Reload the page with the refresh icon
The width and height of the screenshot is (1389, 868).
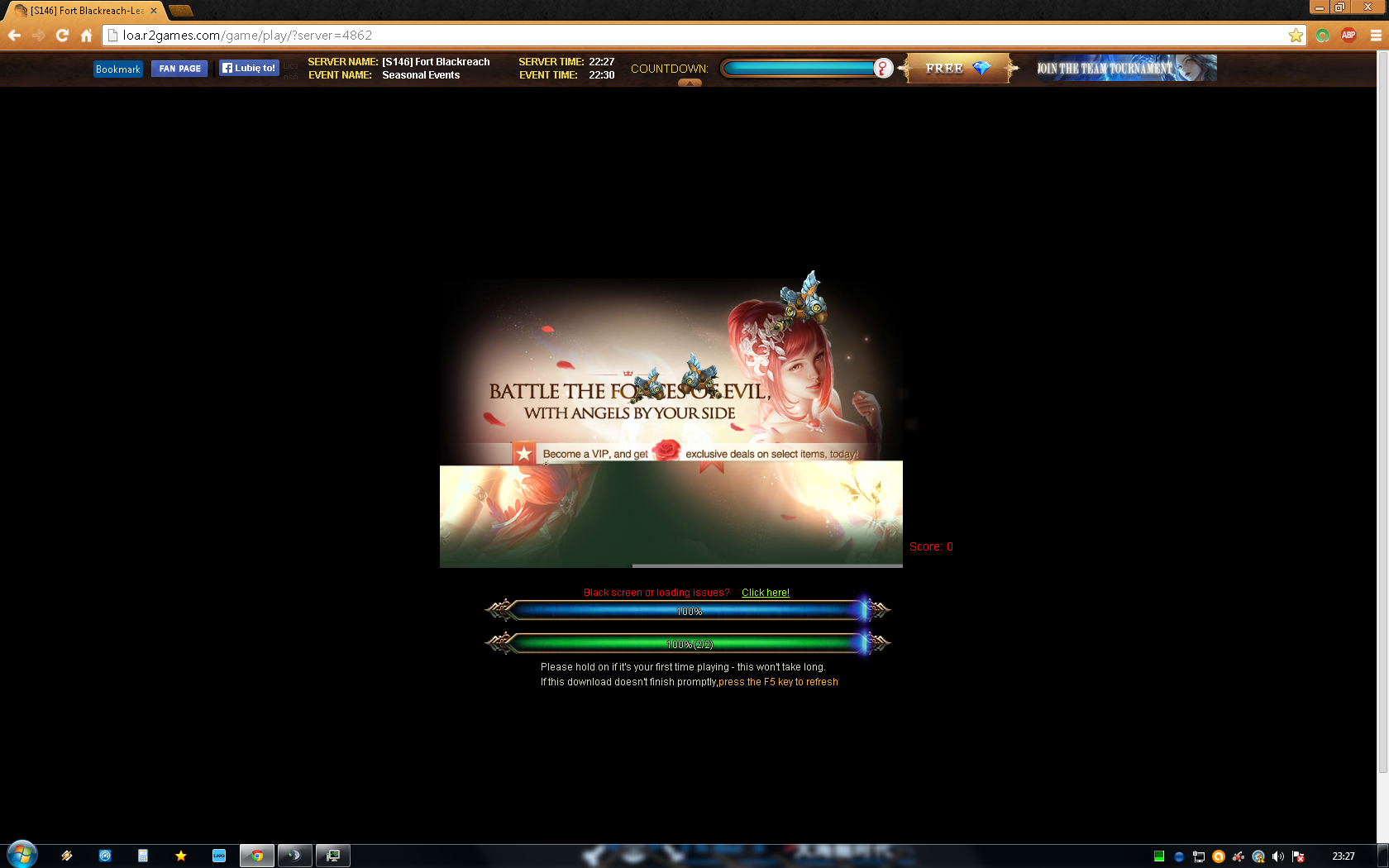(x=62, y=36)
